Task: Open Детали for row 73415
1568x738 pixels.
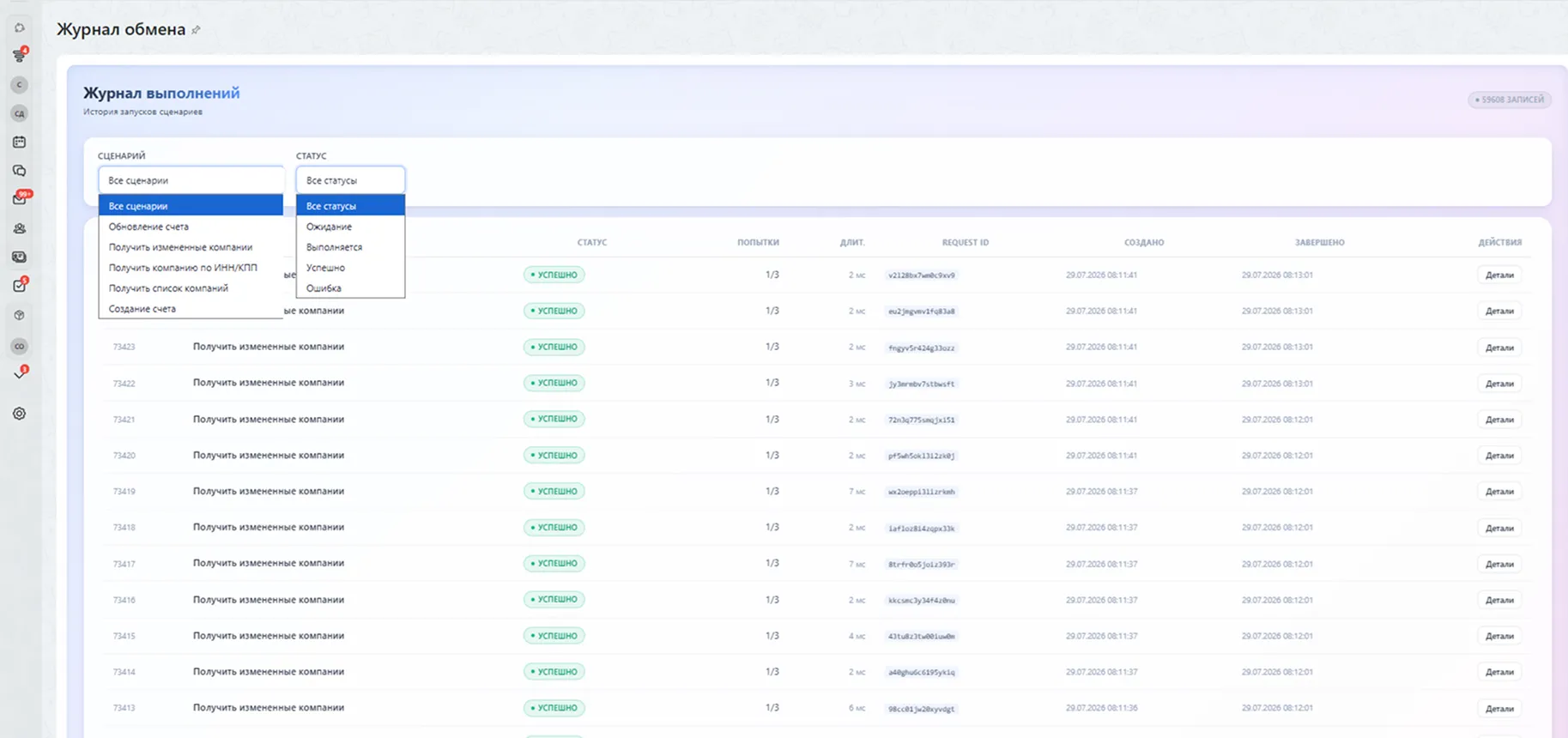Action: 1499,636
